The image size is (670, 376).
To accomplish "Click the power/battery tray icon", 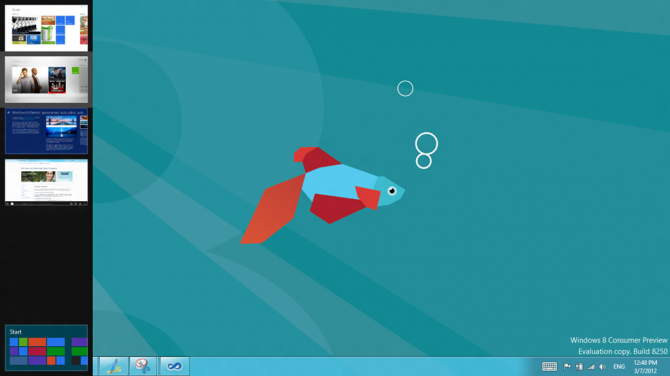I will tap(579, 367).
